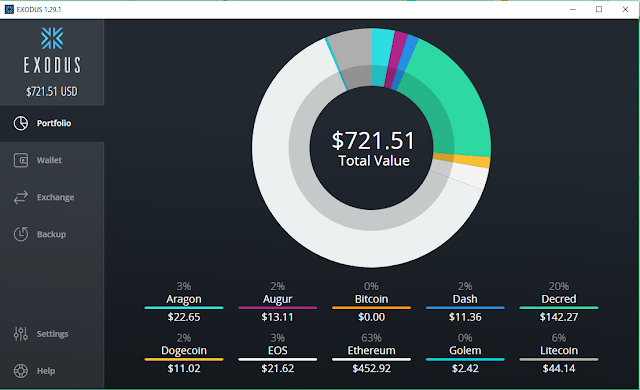Click the $11.36 Dash value
Screen dimensions: 640x390
[x=465, y=317]
